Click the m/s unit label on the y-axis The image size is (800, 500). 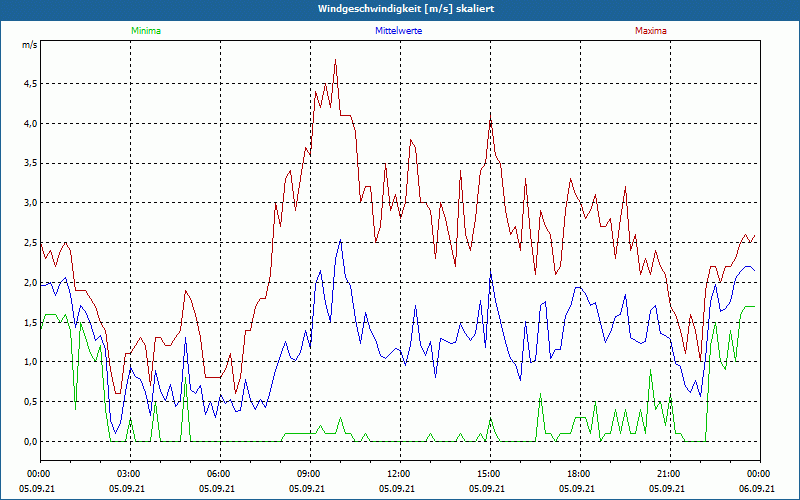coord(29,45)
